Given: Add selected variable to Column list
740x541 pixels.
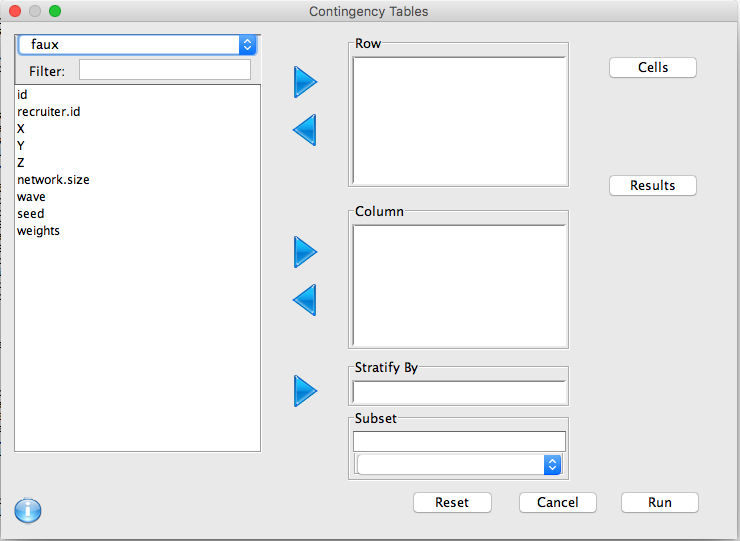Looking at the screenshot, I should pos(305,252).
